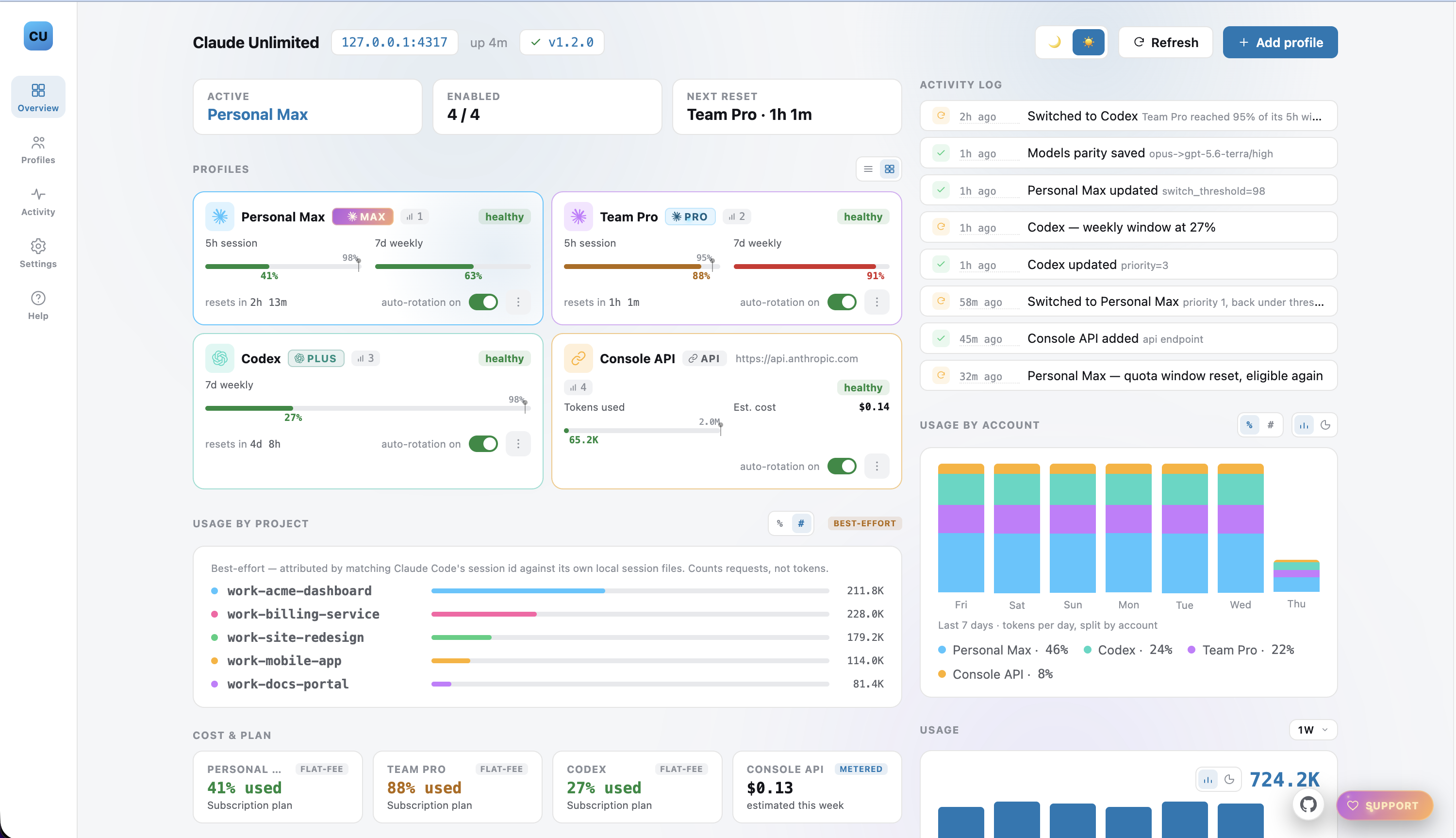Click rotate icon on 'Switched to Personal Max'
The image size is (1456, 838).
tap(941, 301)
